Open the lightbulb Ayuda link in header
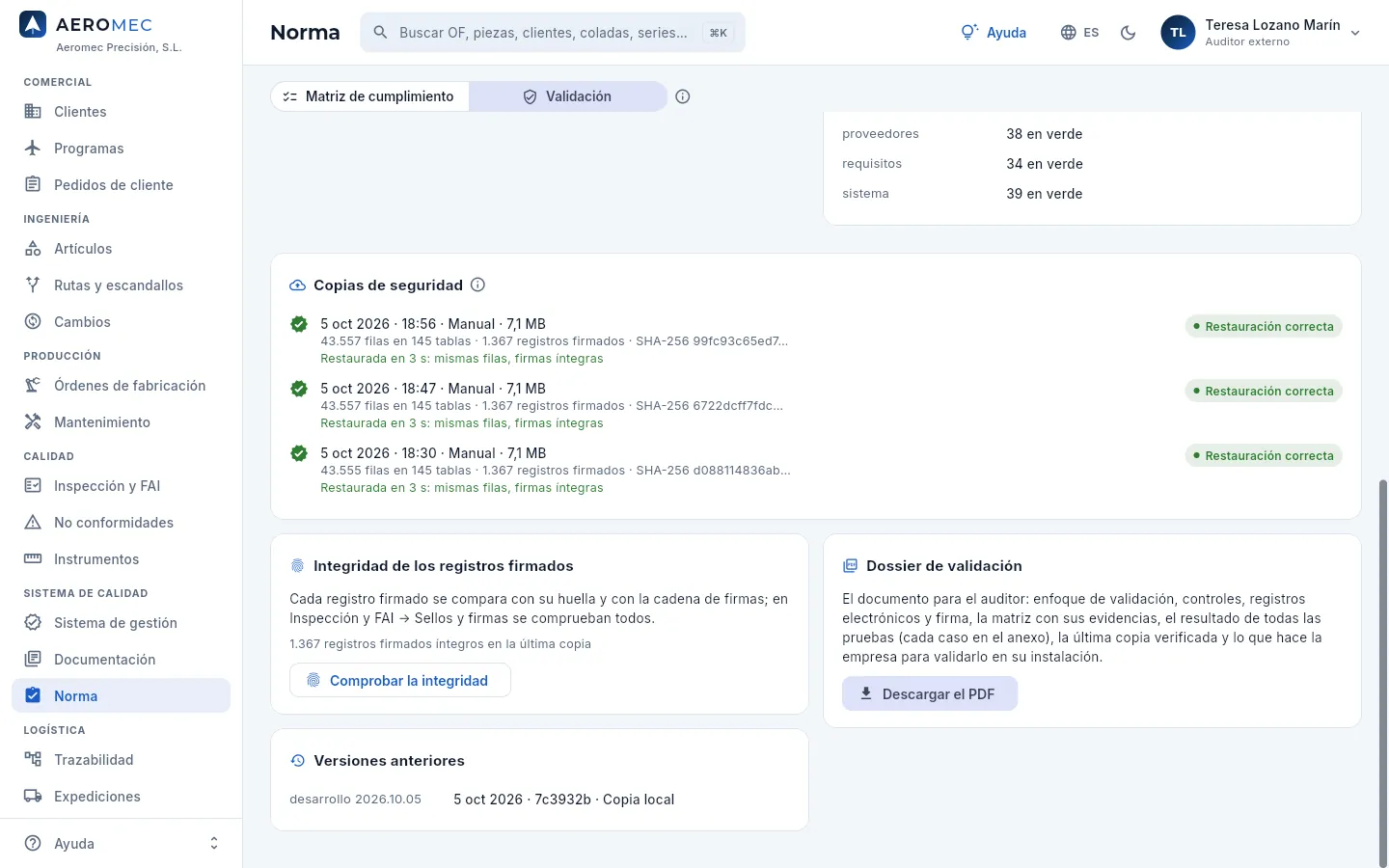1389x868 pixels. [994, 33]
